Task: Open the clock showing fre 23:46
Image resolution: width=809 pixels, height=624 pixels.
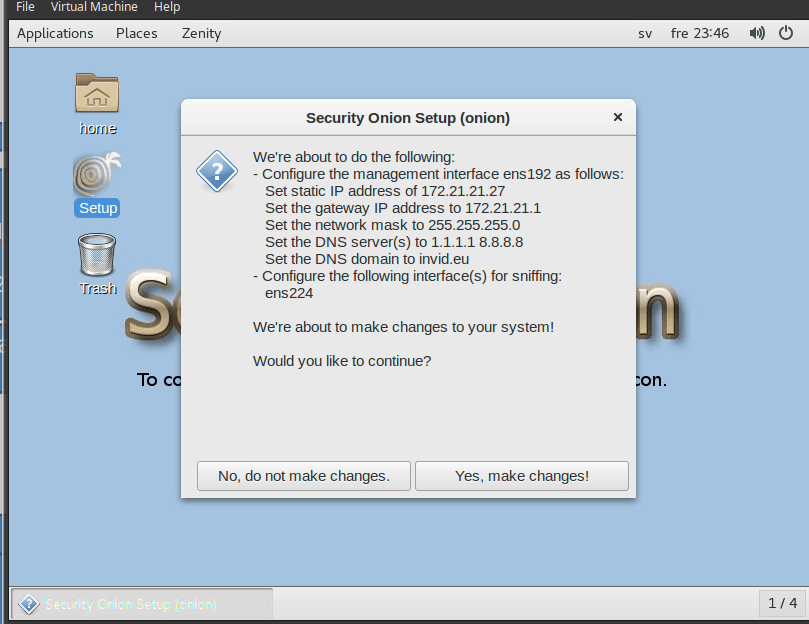Action: click(700, 33)
